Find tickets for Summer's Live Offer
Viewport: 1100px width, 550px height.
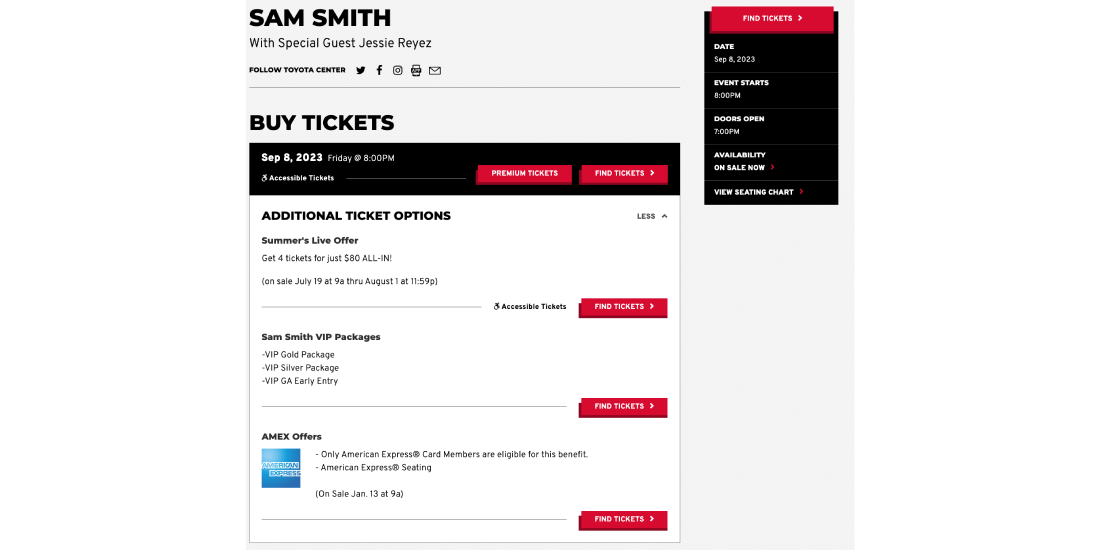pyautogui.click(x=624, y=307)
